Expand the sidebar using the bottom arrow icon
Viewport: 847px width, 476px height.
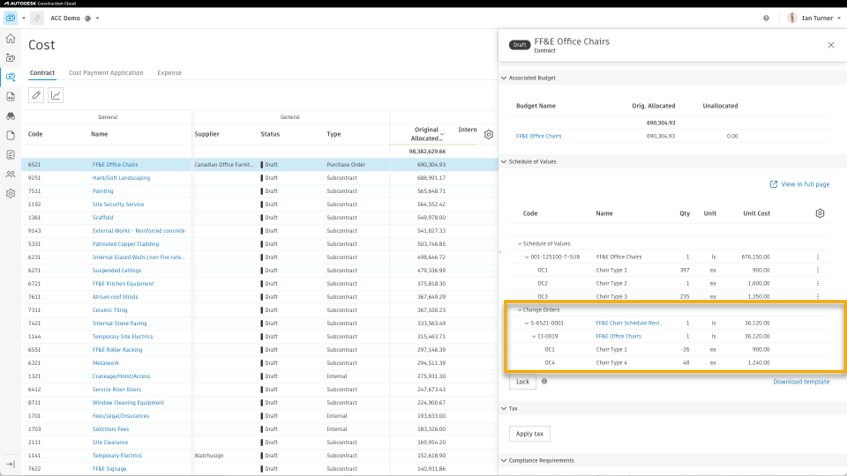click(x=10, y=464)
